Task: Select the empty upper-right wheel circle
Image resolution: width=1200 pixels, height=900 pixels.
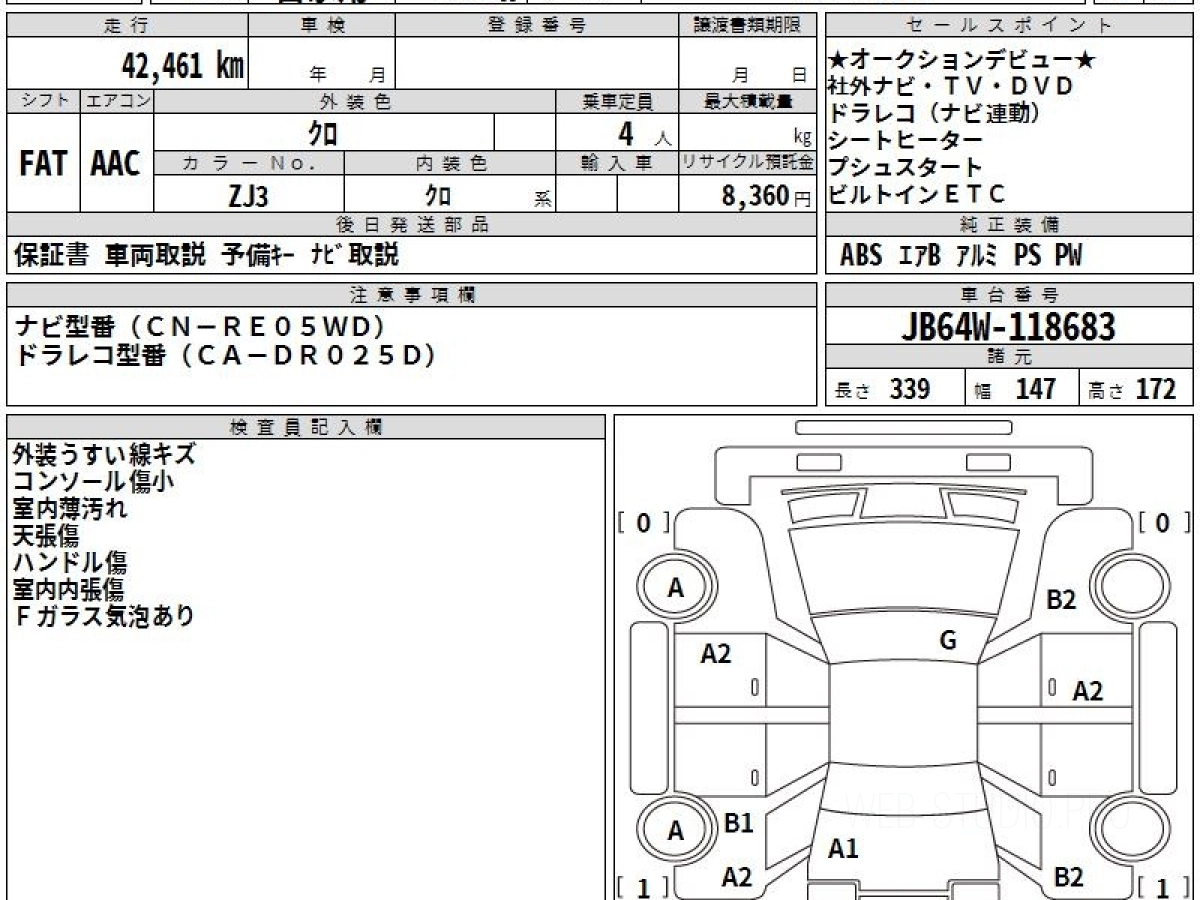Action: point(1127,589)
